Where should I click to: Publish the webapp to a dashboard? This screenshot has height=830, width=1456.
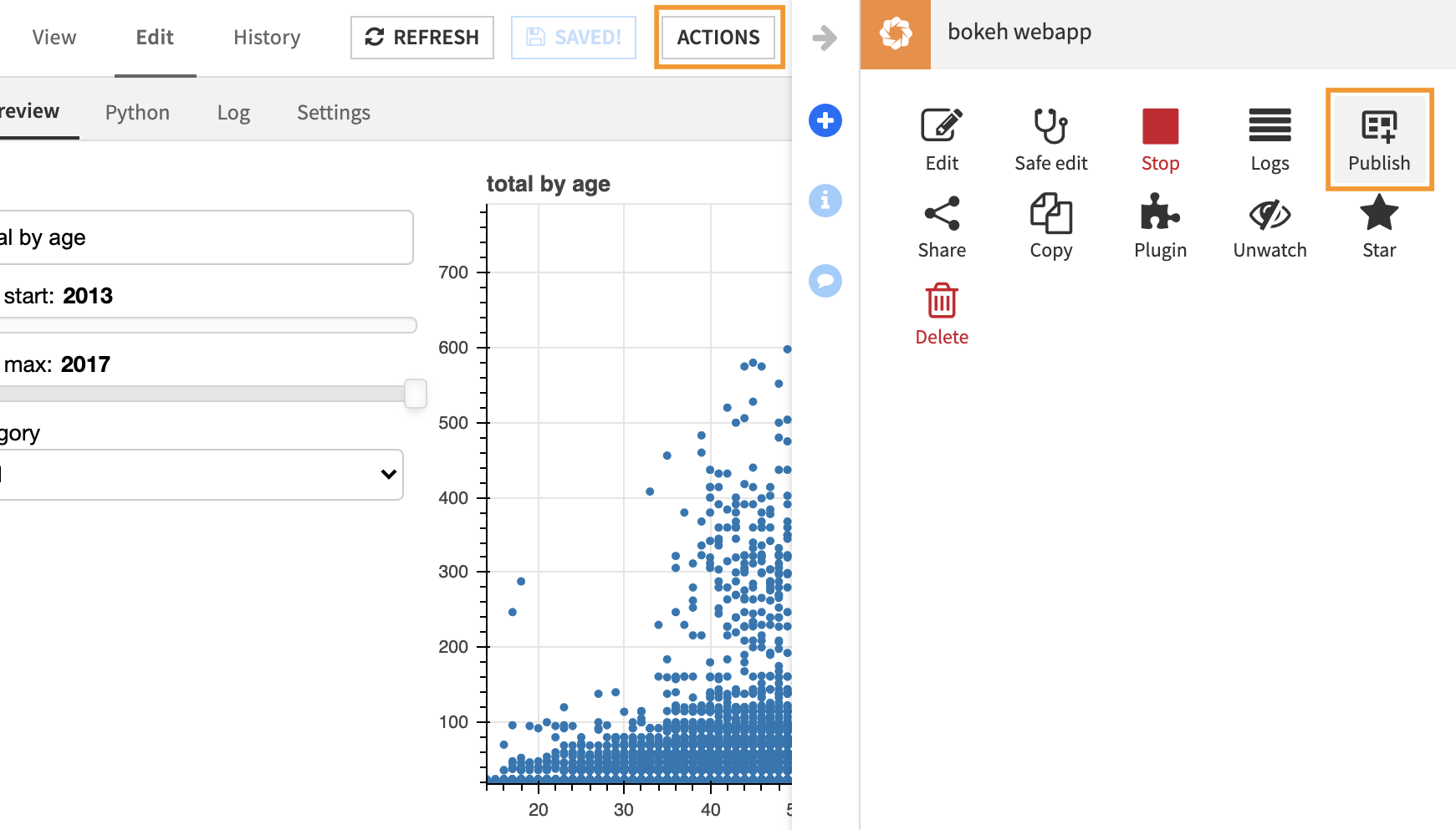[x=1379, y=140]
